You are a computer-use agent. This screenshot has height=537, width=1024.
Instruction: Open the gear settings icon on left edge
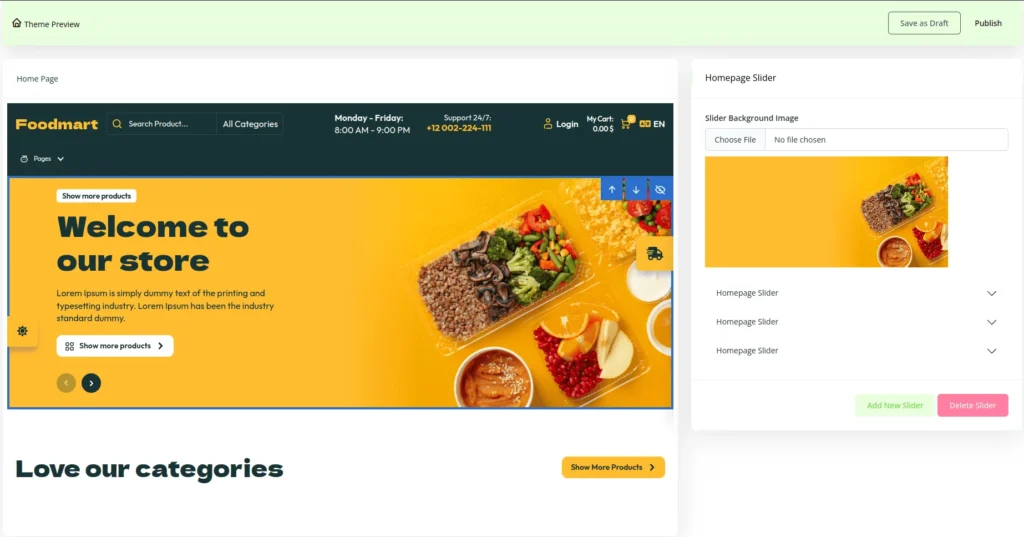tap(22, 331)
